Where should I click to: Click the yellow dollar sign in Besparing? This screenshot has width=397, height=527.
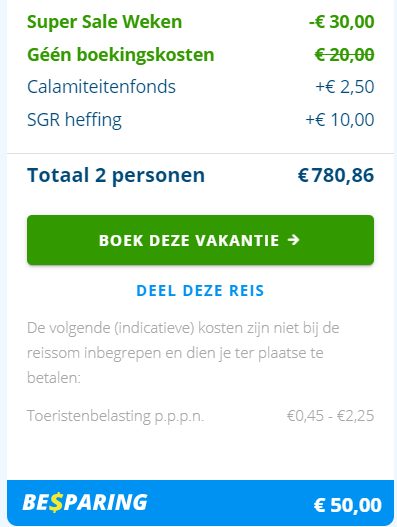coord(56,503)
